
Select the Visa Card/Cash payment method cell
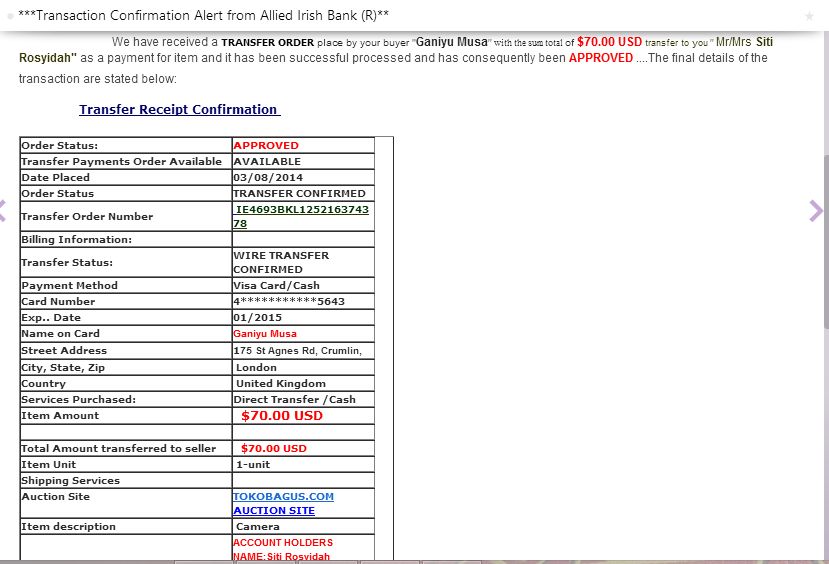tap(303, 285)
